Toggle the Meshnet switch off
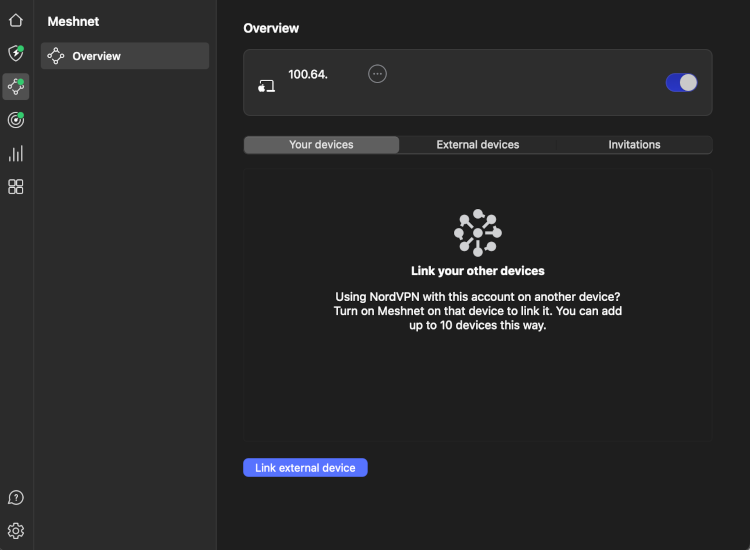Image resolution: width=750 pixels, height=550 pixels. point(681,83)
